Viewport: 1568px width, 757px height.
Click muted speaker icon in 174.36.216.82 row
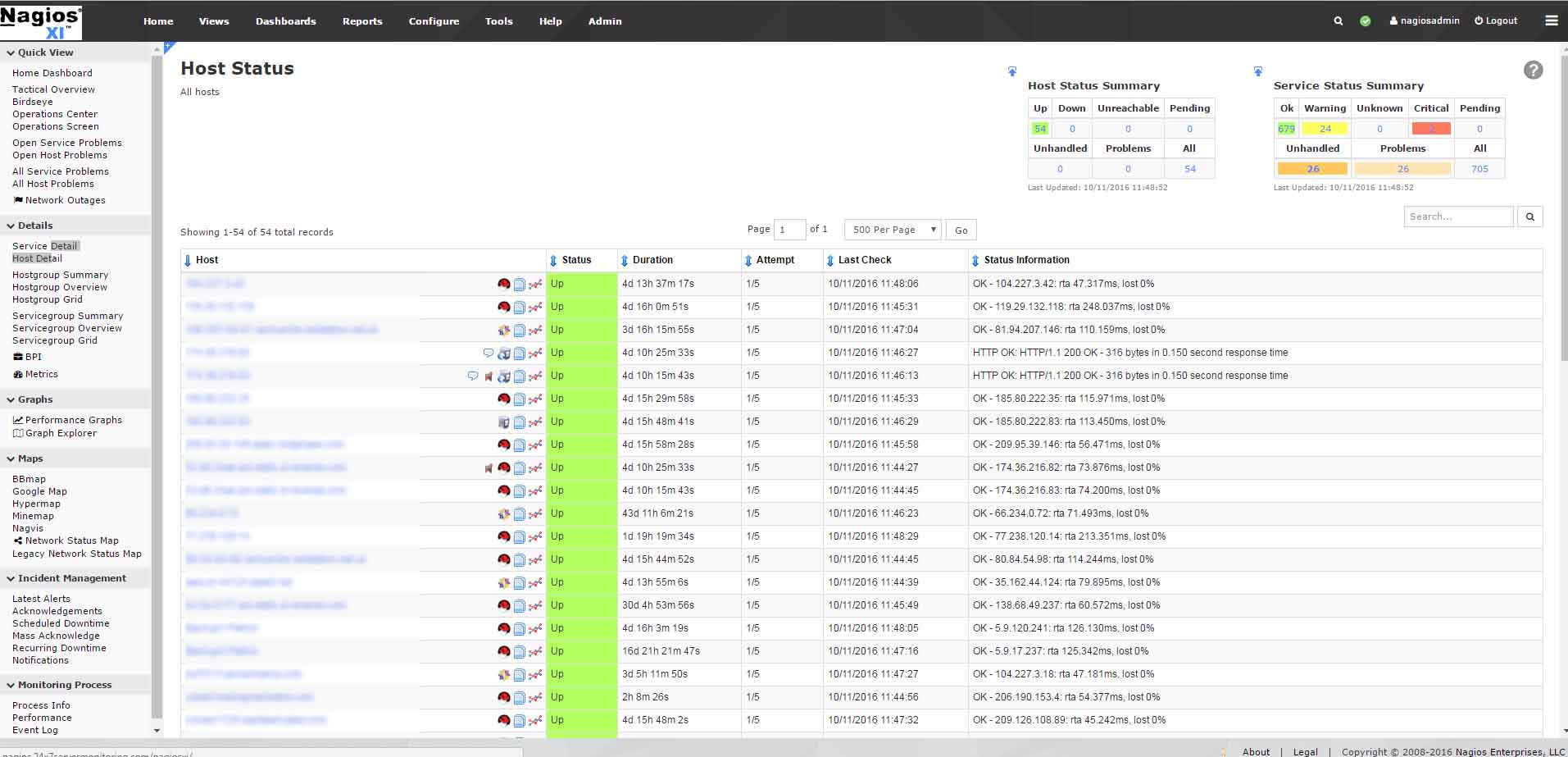(x=489, y=468)
